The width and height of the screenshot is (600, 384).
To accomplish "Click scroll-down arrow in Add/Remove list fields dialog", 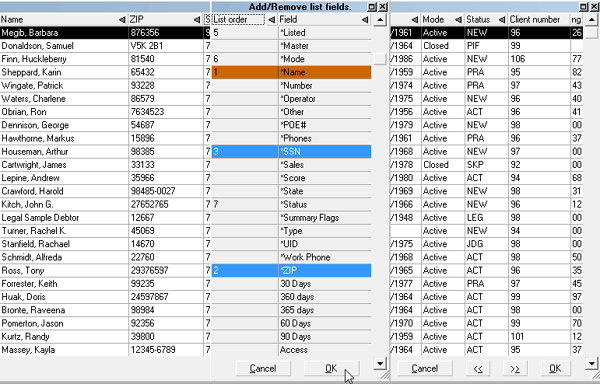I will (x=380, y=363).
